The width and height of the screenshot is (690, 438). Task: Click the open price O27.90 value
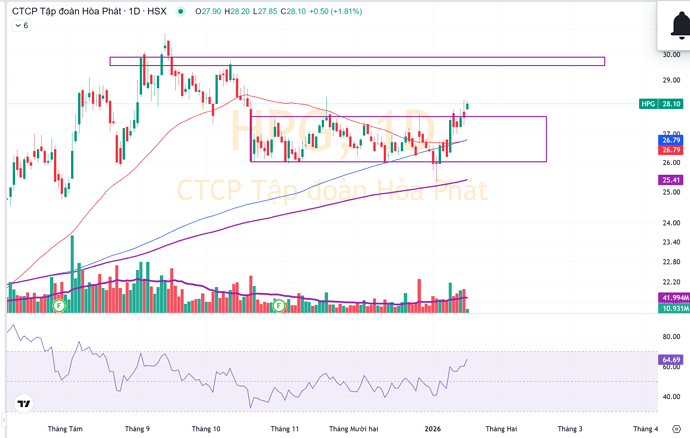(x=208, y=11)
